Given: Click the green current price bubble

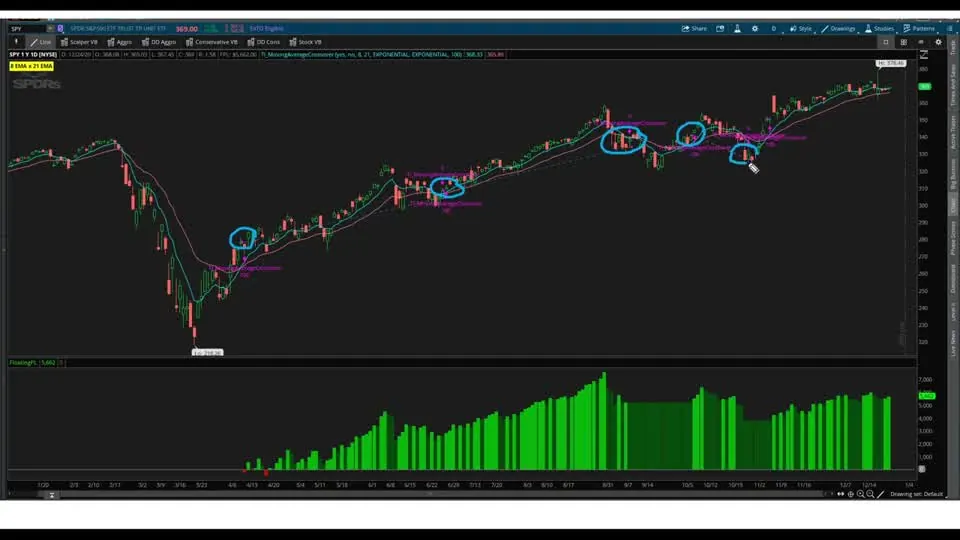Looking at the screenshot, I should pyautogui.click(x=924, y=86).
